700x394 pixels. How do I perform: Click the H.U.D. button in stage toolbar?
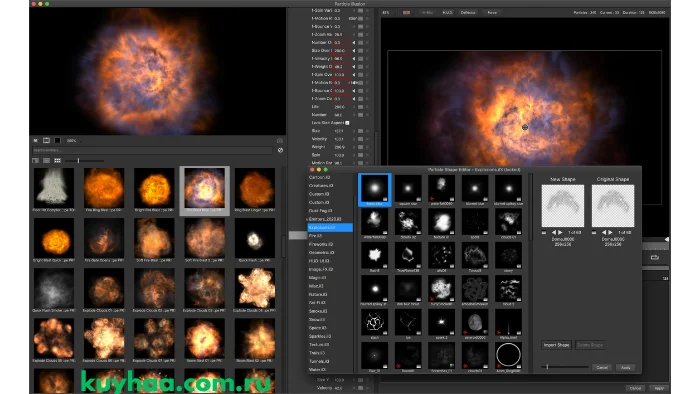[x=447, y=12]
